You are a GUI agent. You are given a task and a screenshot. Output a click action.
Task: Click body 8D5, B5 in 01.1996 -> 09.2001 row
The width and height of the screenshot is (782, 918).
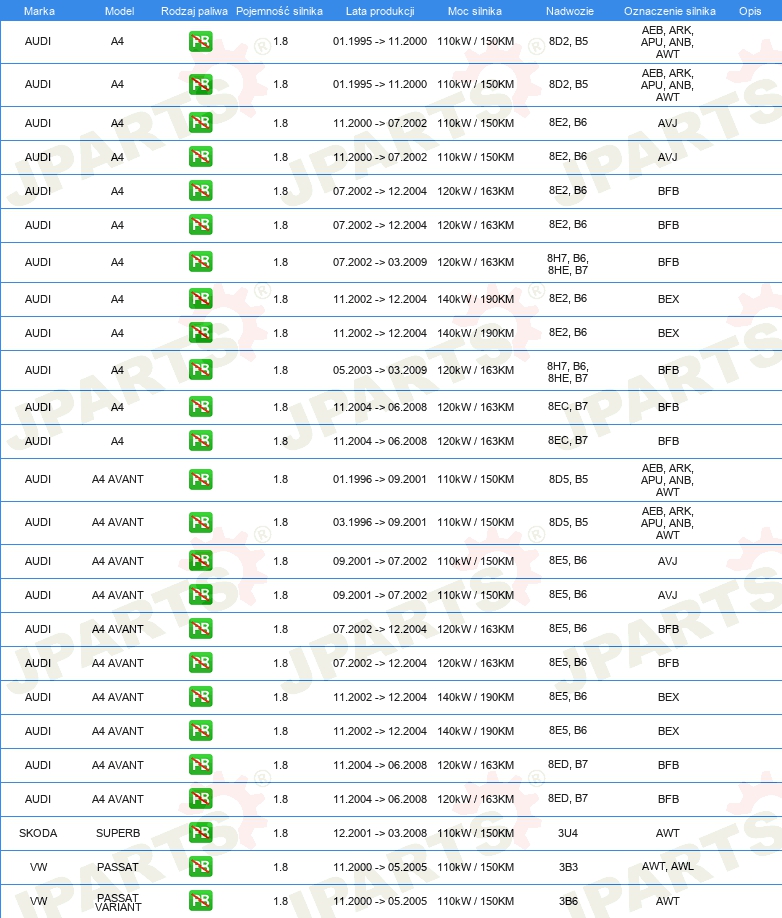[568, 479]
